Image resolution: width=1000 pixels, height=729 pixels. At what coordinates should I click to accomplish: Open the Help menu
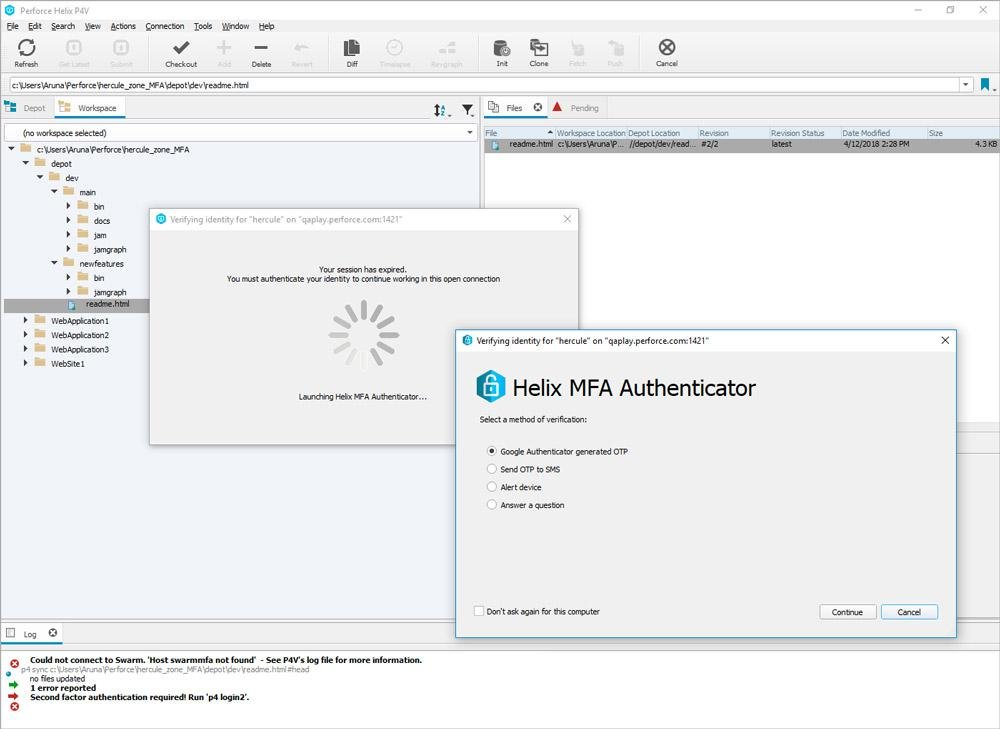(267, 26)
